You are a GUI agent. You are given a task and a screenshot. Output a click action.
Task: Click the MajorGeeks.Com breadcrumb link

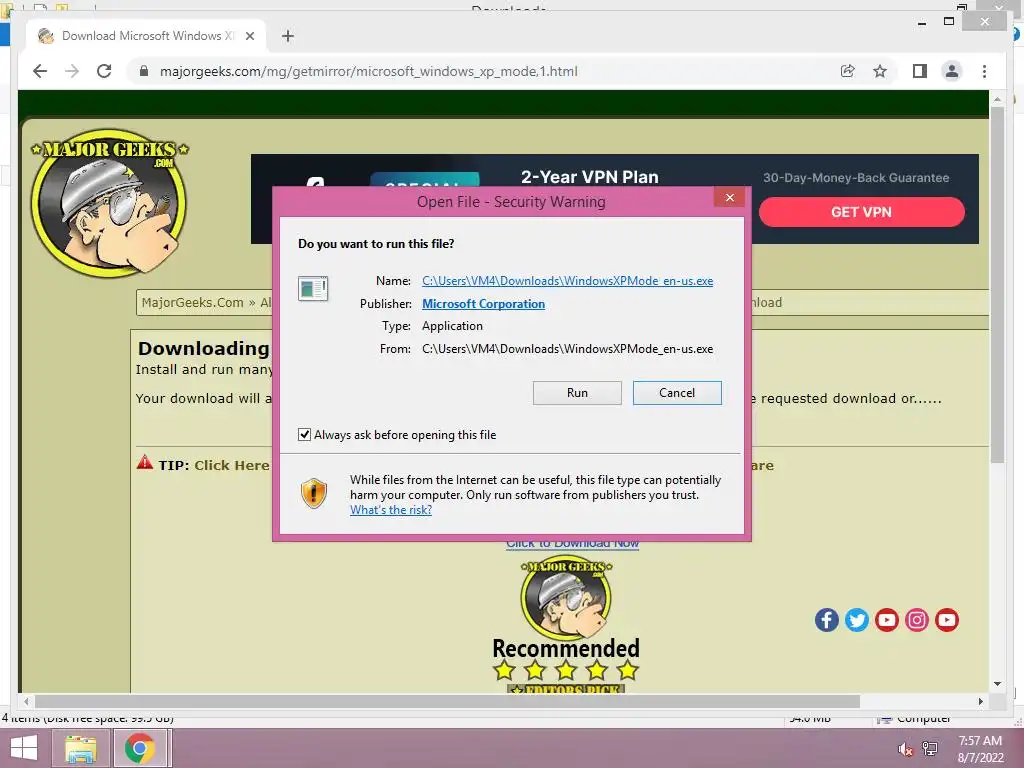[x=192, y=302]
